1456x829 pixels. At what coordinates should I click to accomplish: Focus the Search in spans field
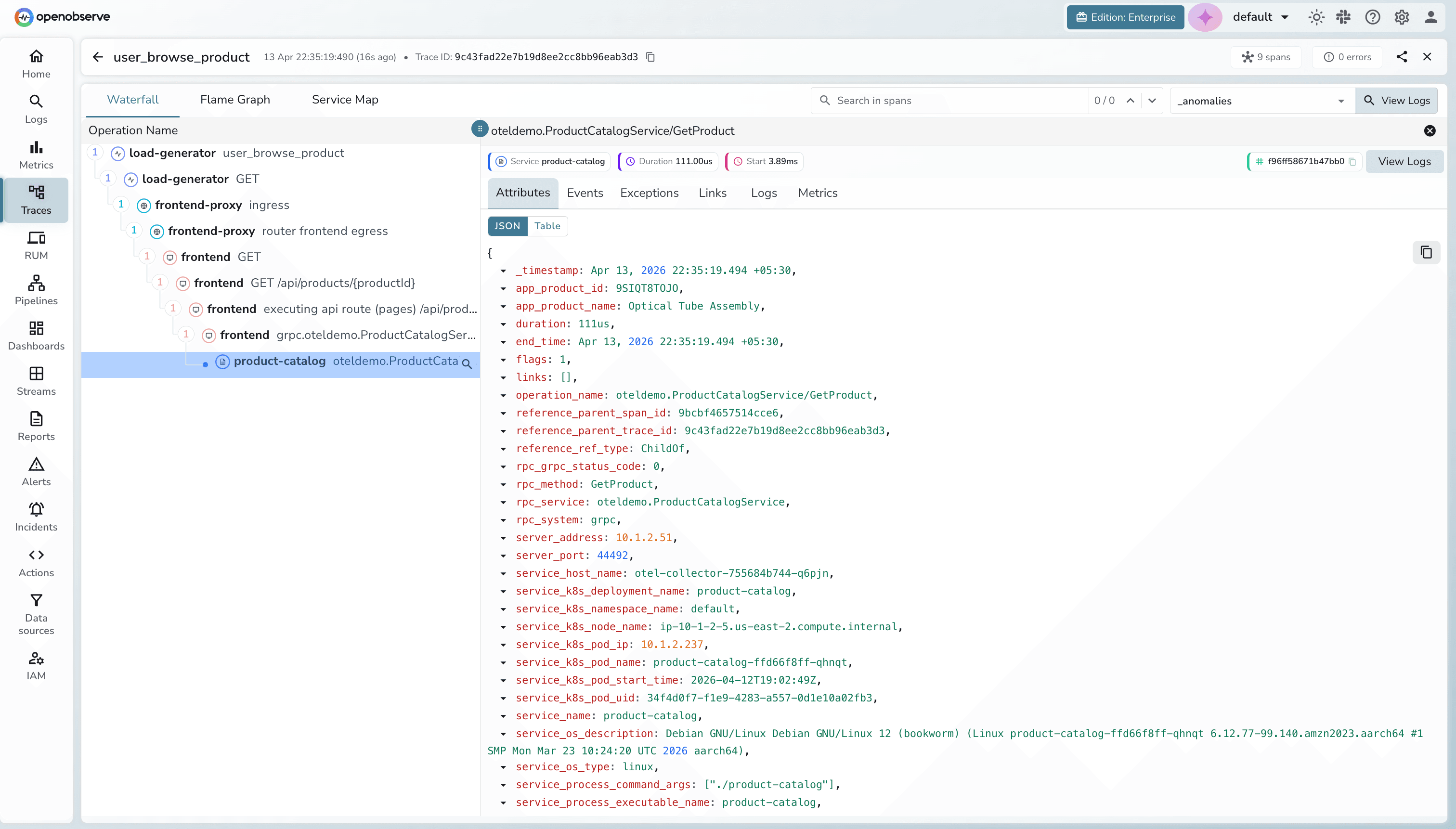click(957, 101)
